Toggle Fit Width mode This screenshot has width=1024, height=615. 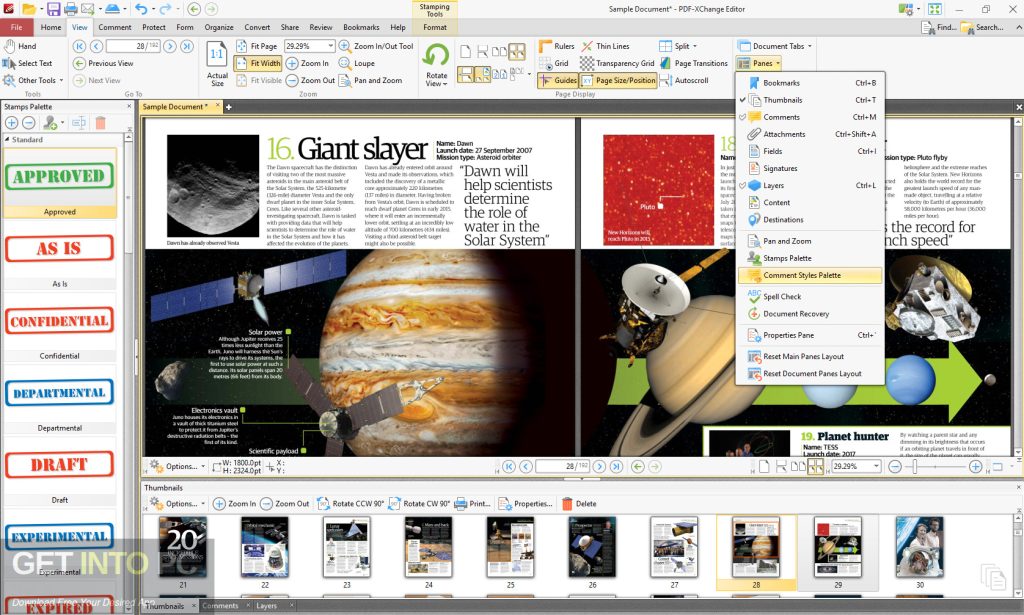[257, 63]
